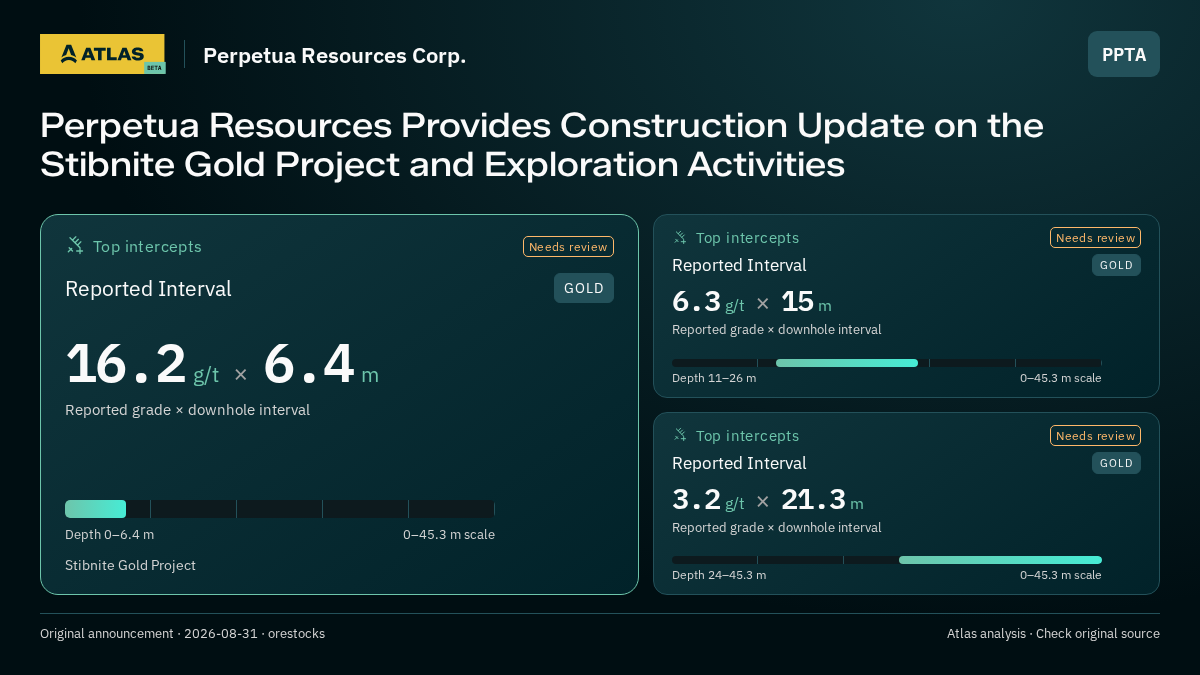Viewport: 1200px width, 675px height.
Task: Click Needs review badge on the 6.3 g/t card
Action: pos(1095,238)
